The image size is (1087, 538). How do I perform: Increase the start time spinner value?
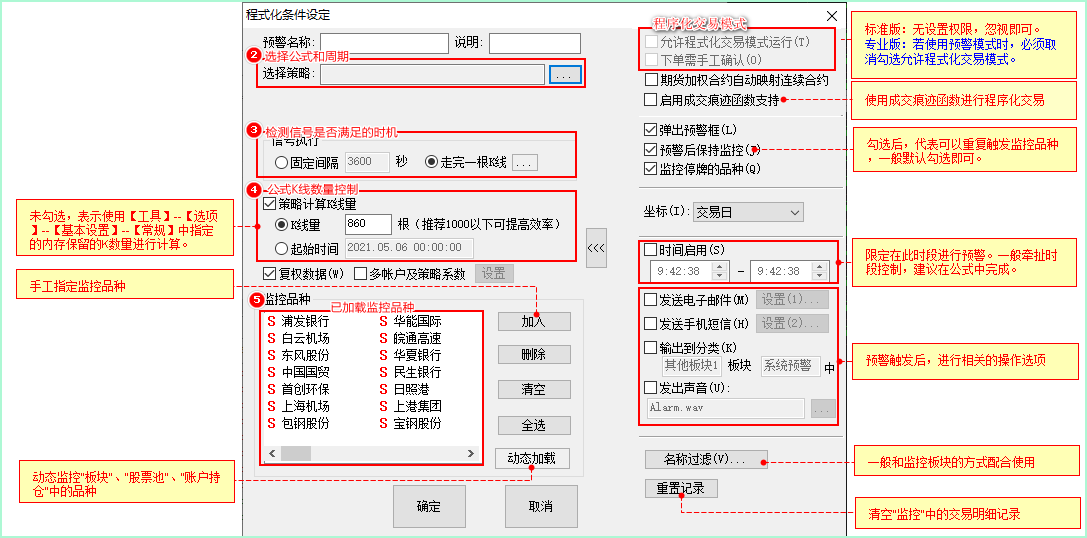tap(720, 266)
